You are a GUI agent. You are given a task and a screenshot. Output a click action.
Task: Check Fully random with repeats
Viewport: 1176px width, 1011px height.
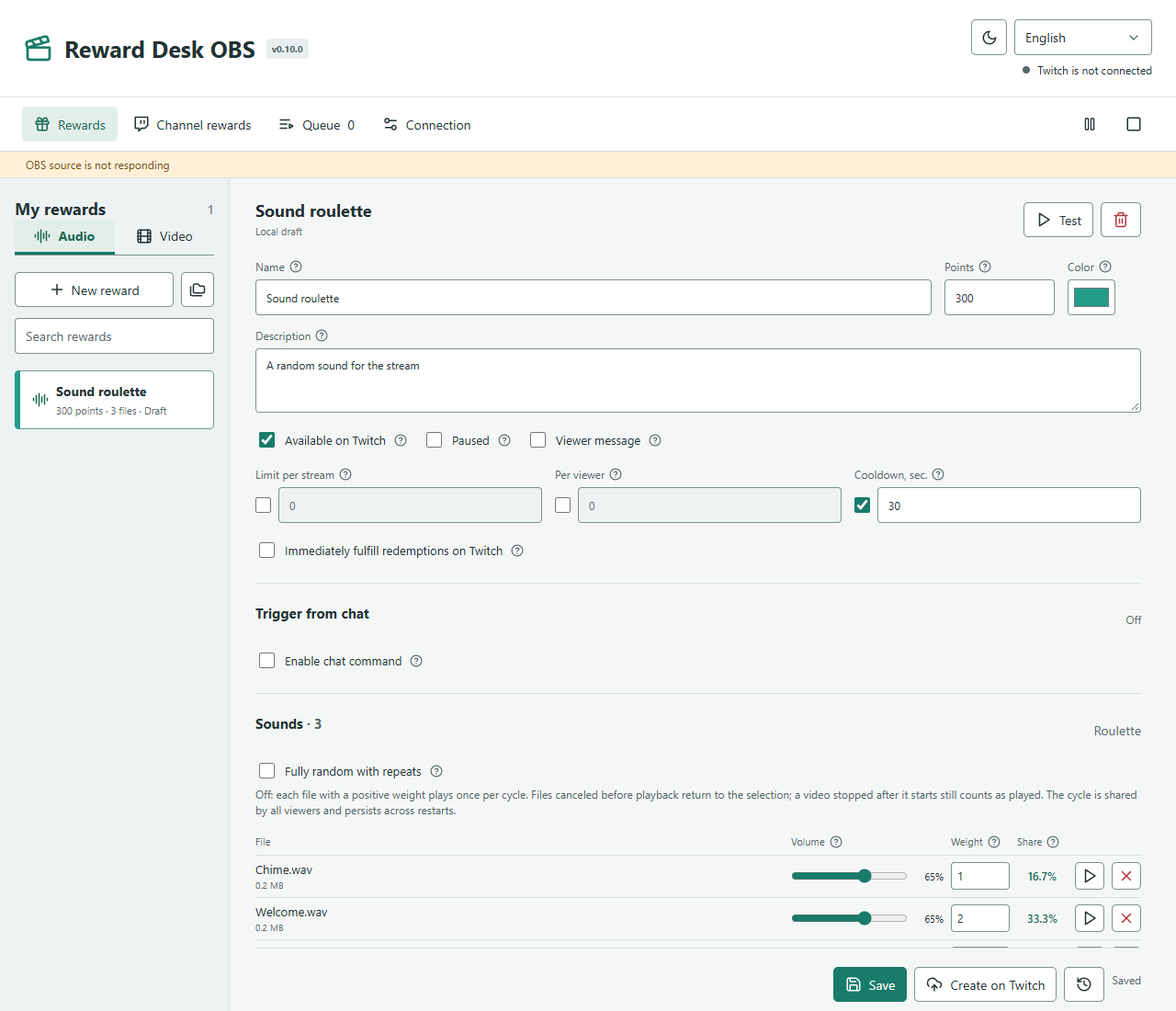click(x=267, y=771)
